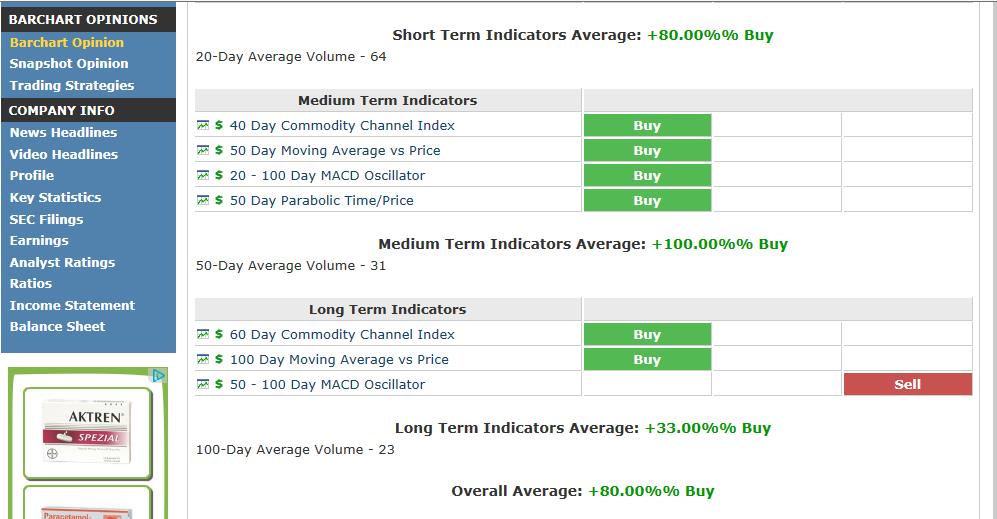Open chart icon for 20 - 100 Day MACD Oscillator
Viewport: 997px width, 519px height.
[203, 175]
